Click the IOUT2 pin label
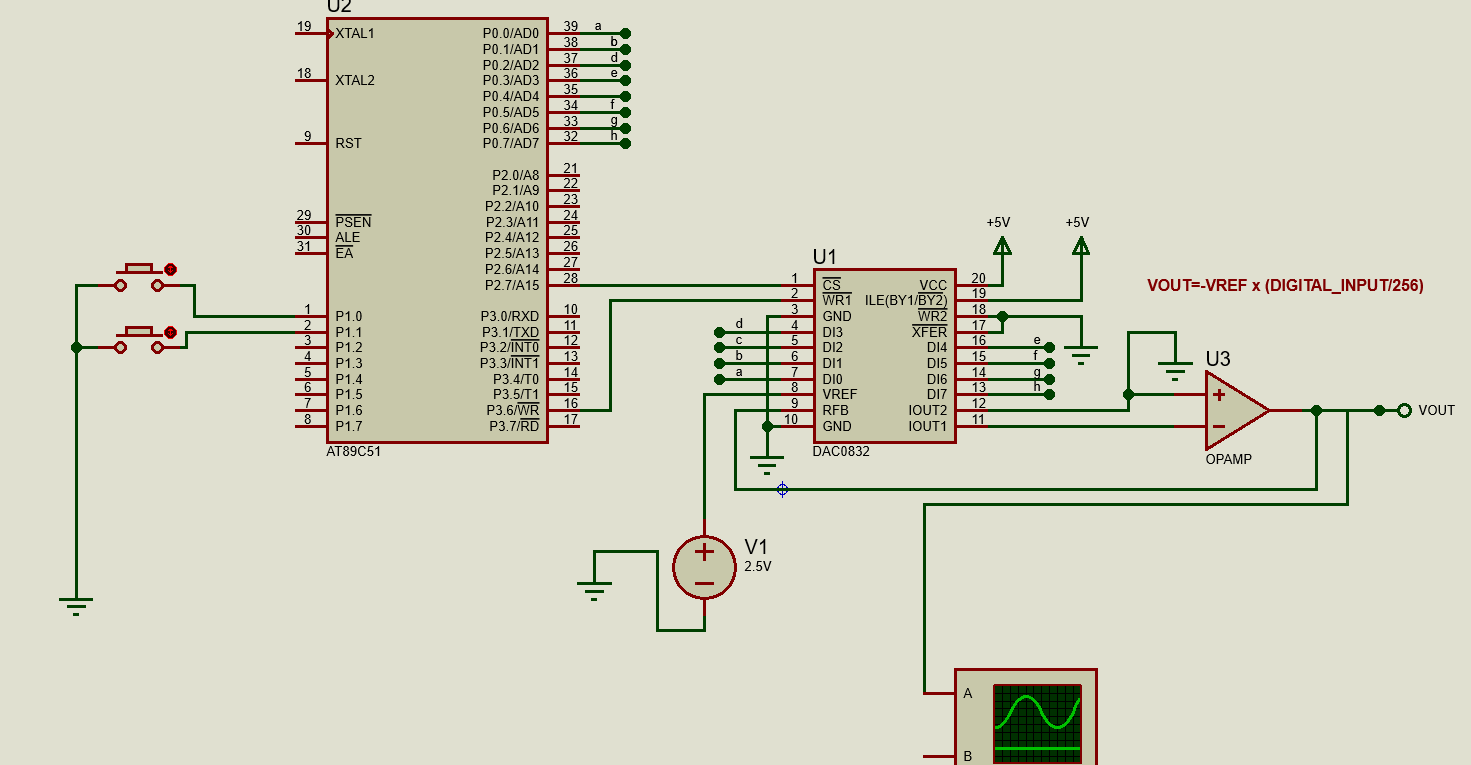Viewport: 1471px width, 765px height. tap(927, 410)
